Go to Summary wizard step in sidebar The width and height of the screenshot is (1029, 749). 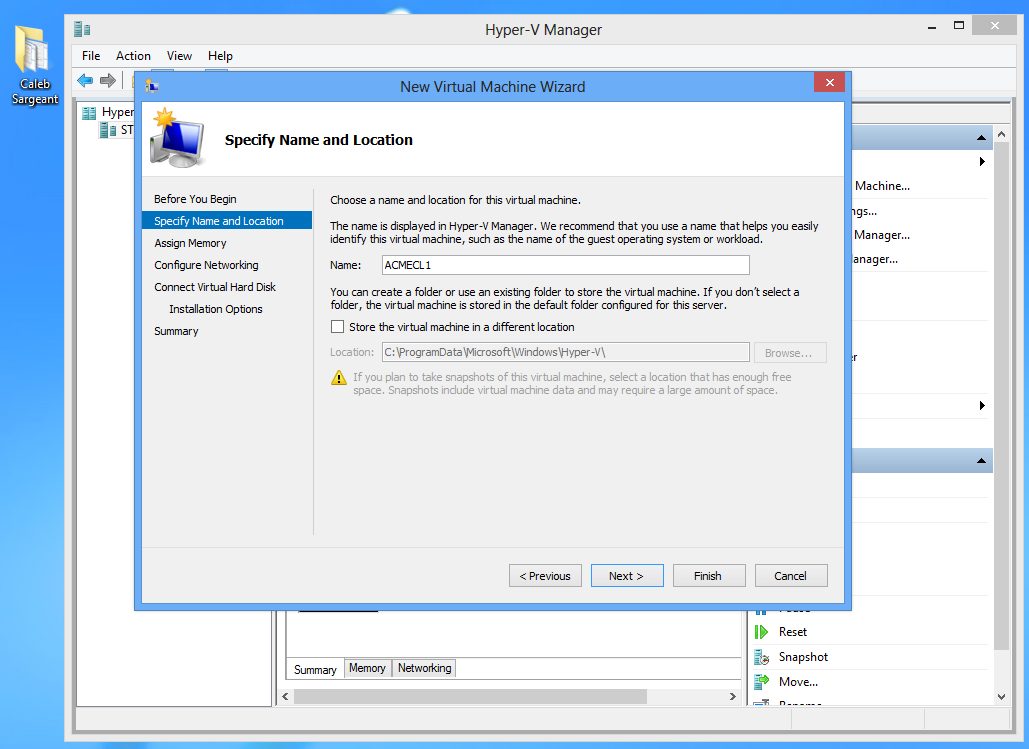[x=176, y=331]
